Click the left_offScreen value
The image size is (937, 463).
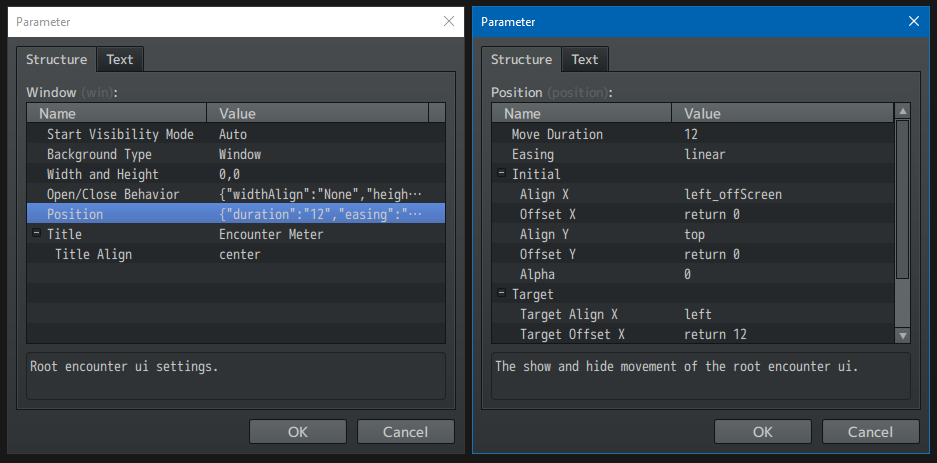click(733, 194)
